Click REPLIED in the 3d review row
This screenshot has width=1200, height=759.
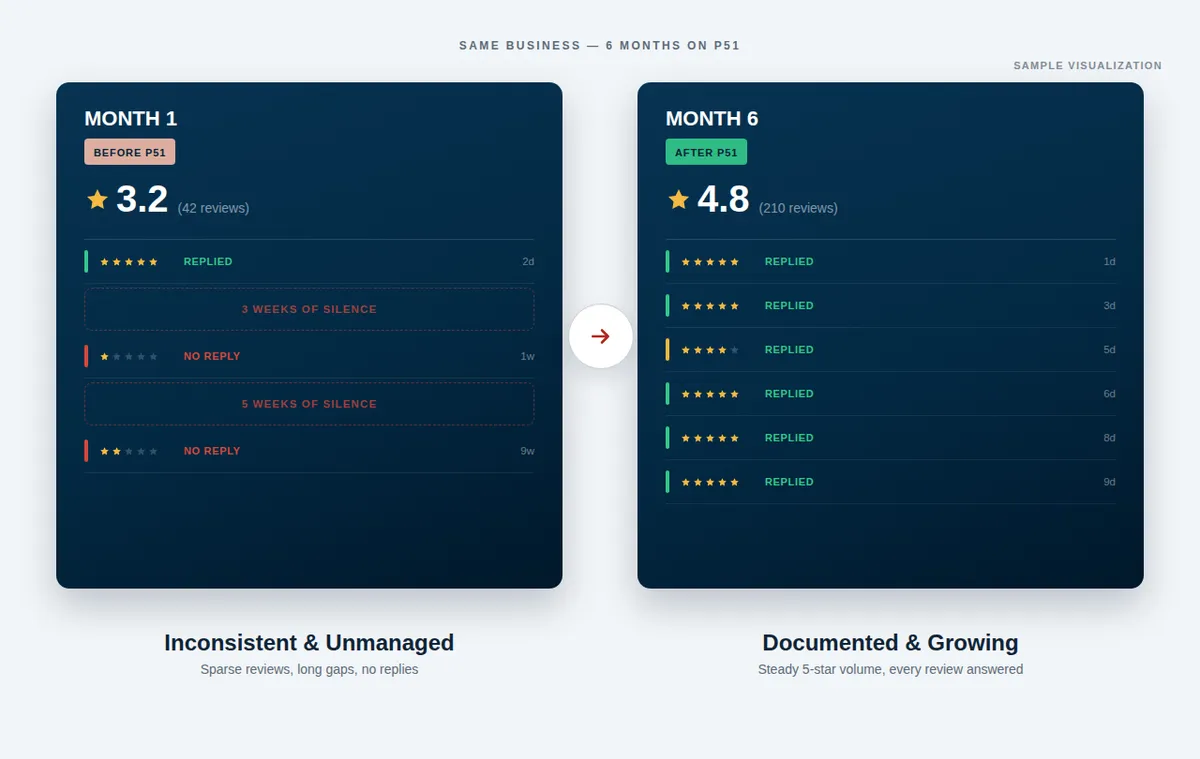point(789,306)
